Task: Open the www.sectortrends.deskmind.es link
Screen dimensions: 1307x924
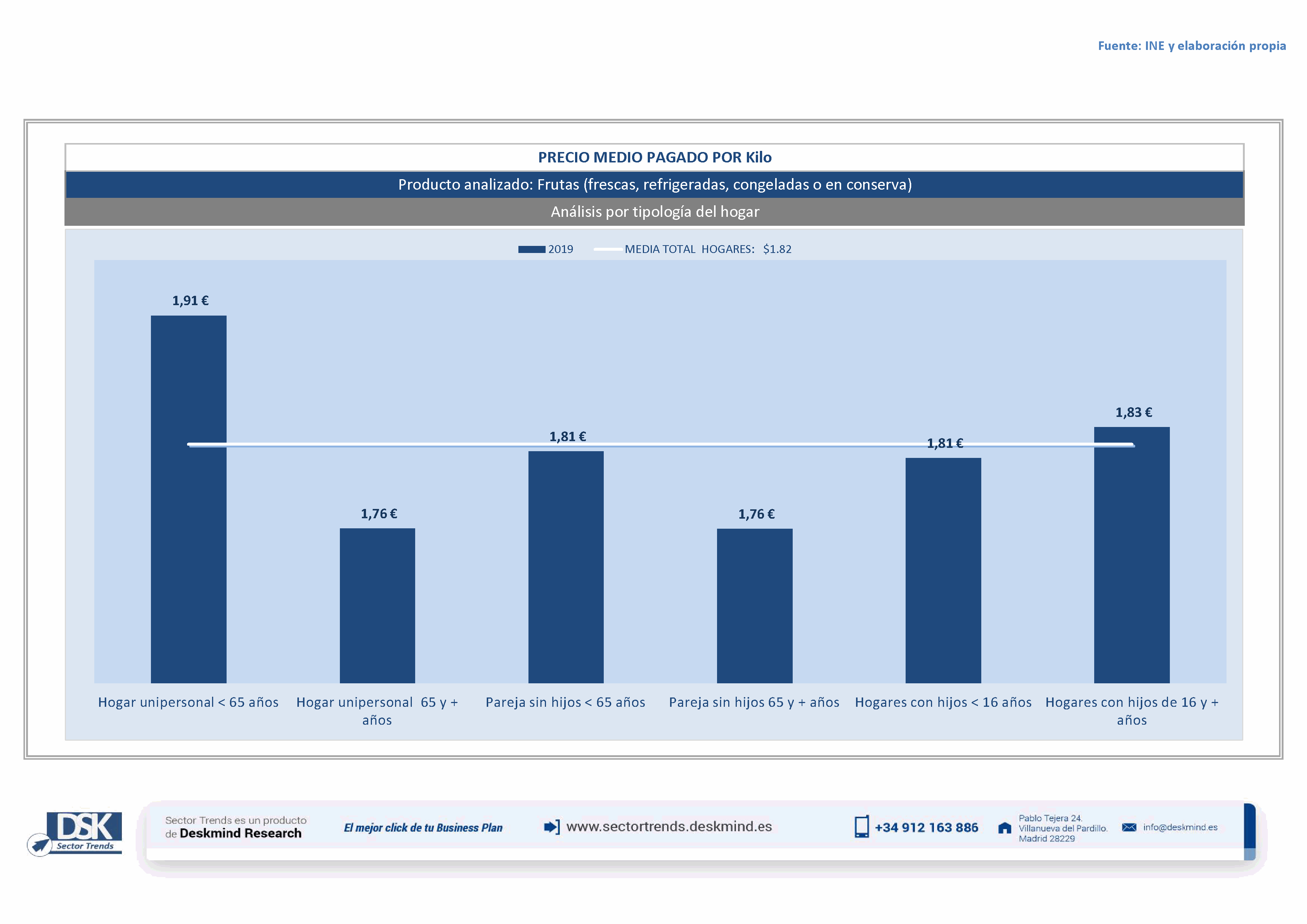Action: click(669, 827)
